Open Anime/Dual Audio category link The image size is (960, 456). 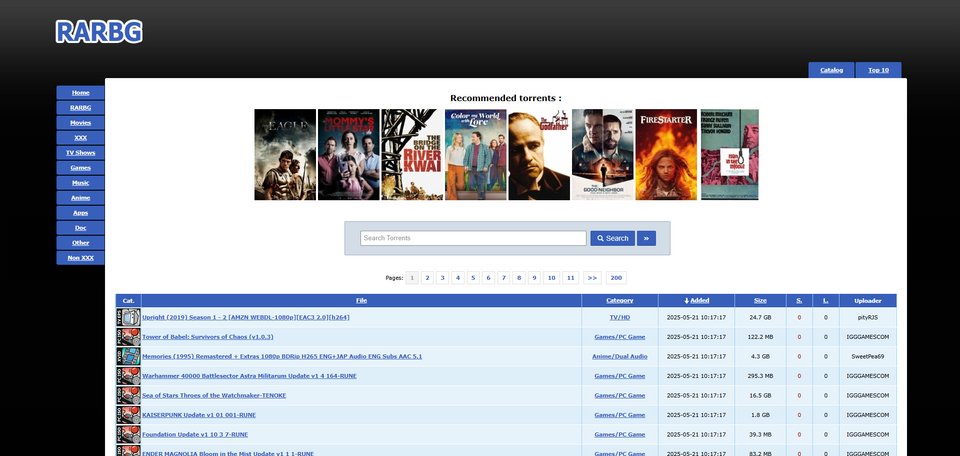click(x=620, y=356)
